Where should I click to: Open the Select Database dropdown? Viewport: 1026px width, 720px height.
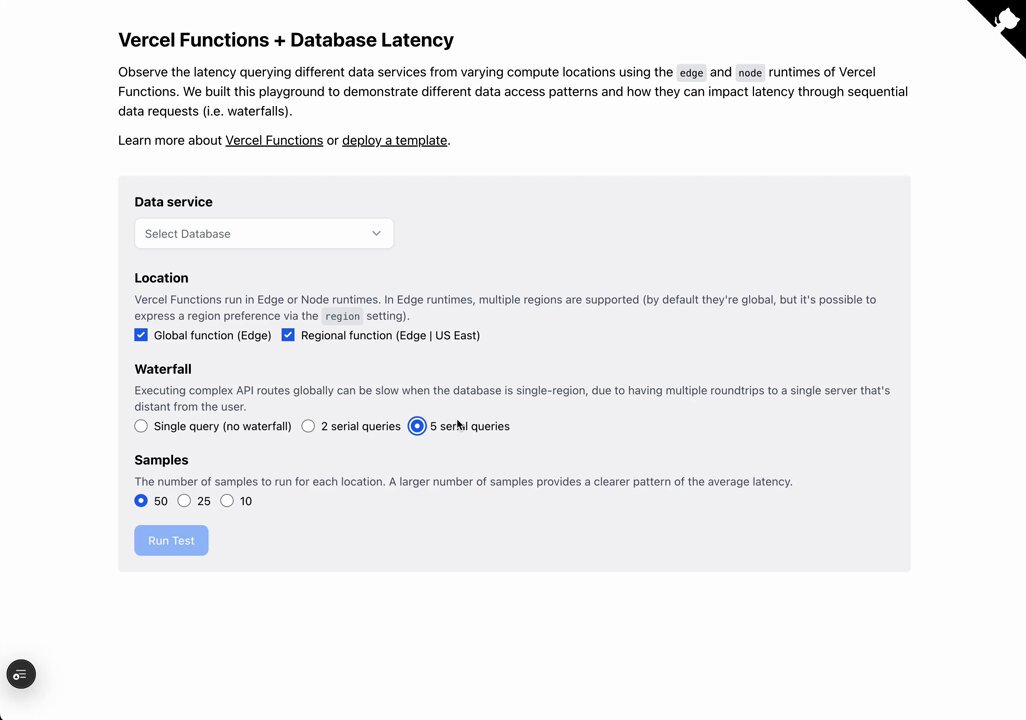(264, 234)
